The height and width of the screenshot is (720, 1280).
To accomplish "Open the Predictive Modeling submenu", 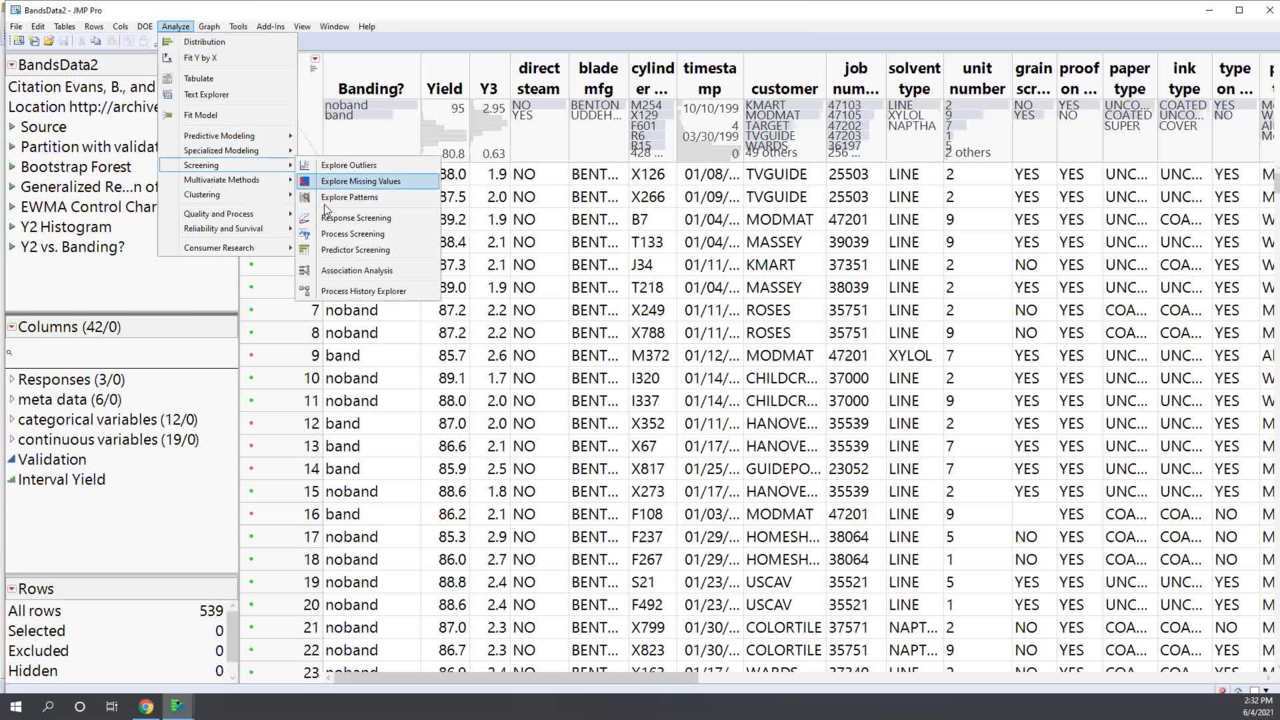I will [x=219, y=136].
